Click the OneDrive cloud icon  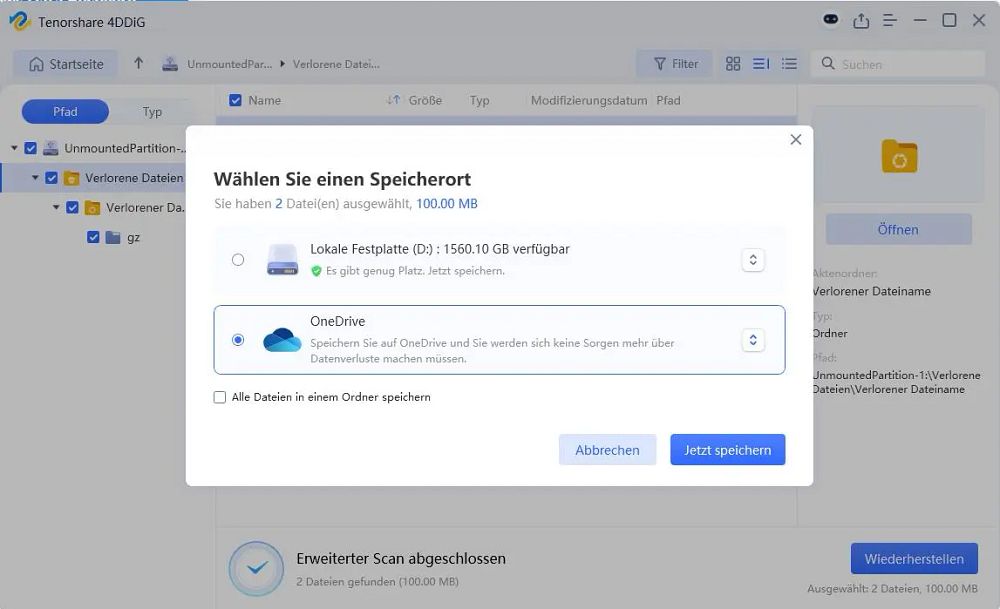282,340
